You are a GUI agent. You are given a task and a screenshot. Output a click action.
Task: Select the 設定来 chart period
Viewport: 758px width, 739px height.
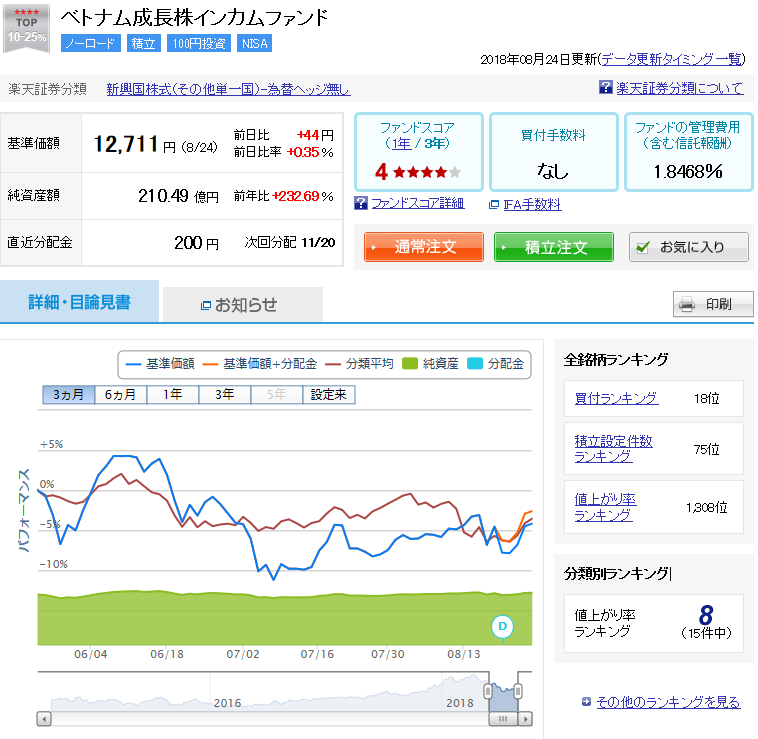coord(329,395)
